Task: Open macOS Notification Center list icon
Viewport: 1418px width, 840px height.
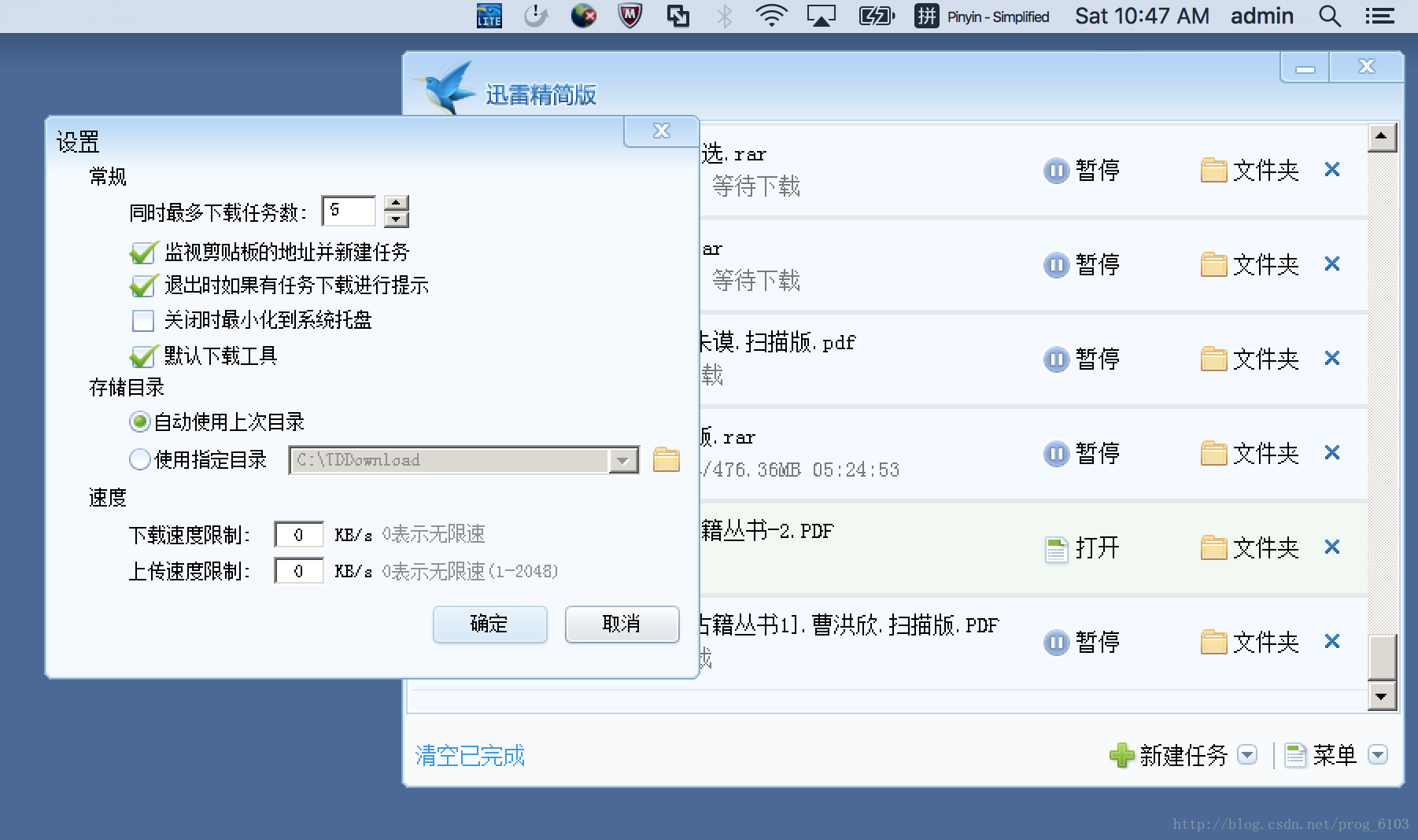Action: click(1379, 16)
